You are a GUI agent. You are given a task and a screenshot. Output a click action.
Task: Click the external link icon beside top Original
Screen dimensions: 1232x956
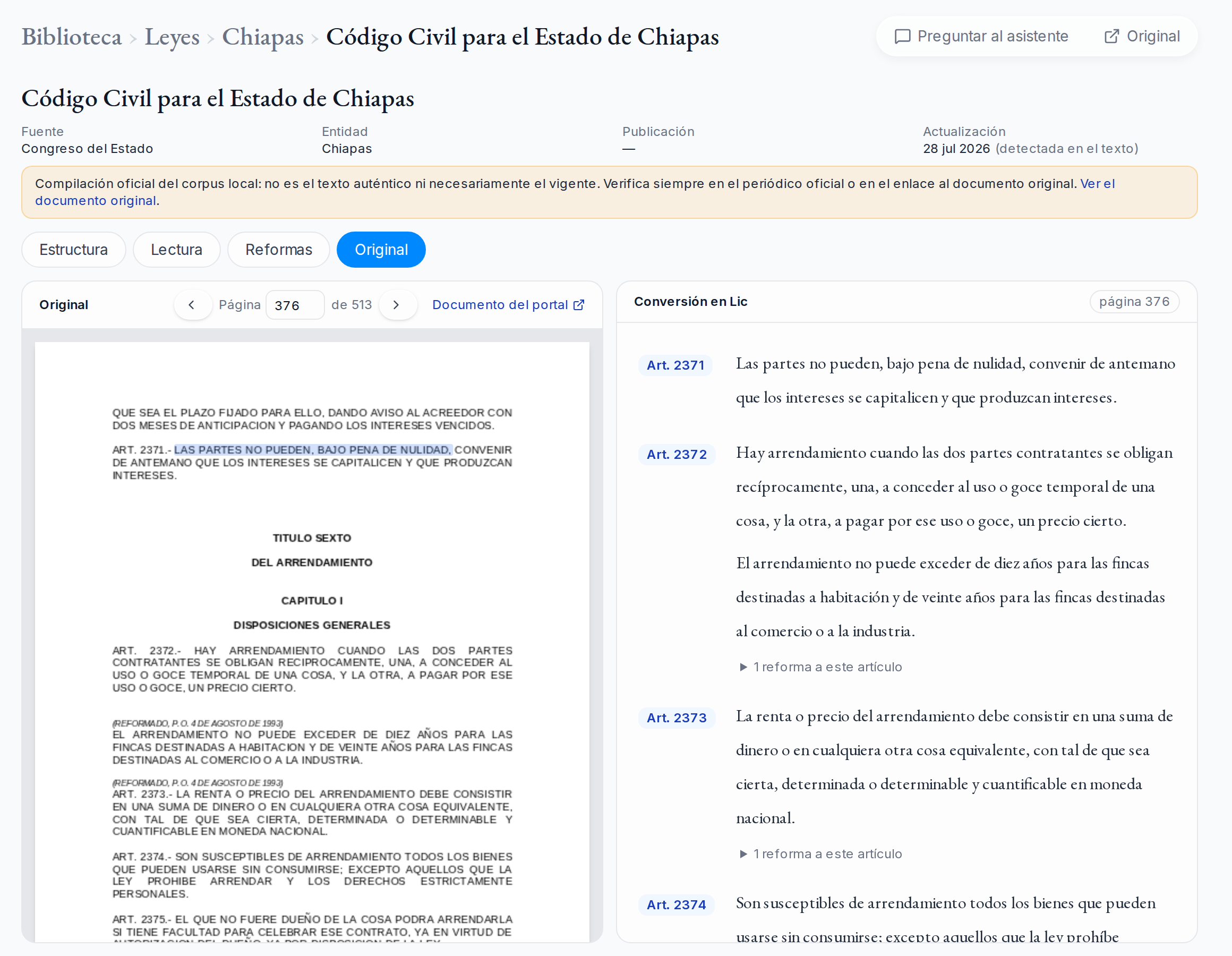1111,37
